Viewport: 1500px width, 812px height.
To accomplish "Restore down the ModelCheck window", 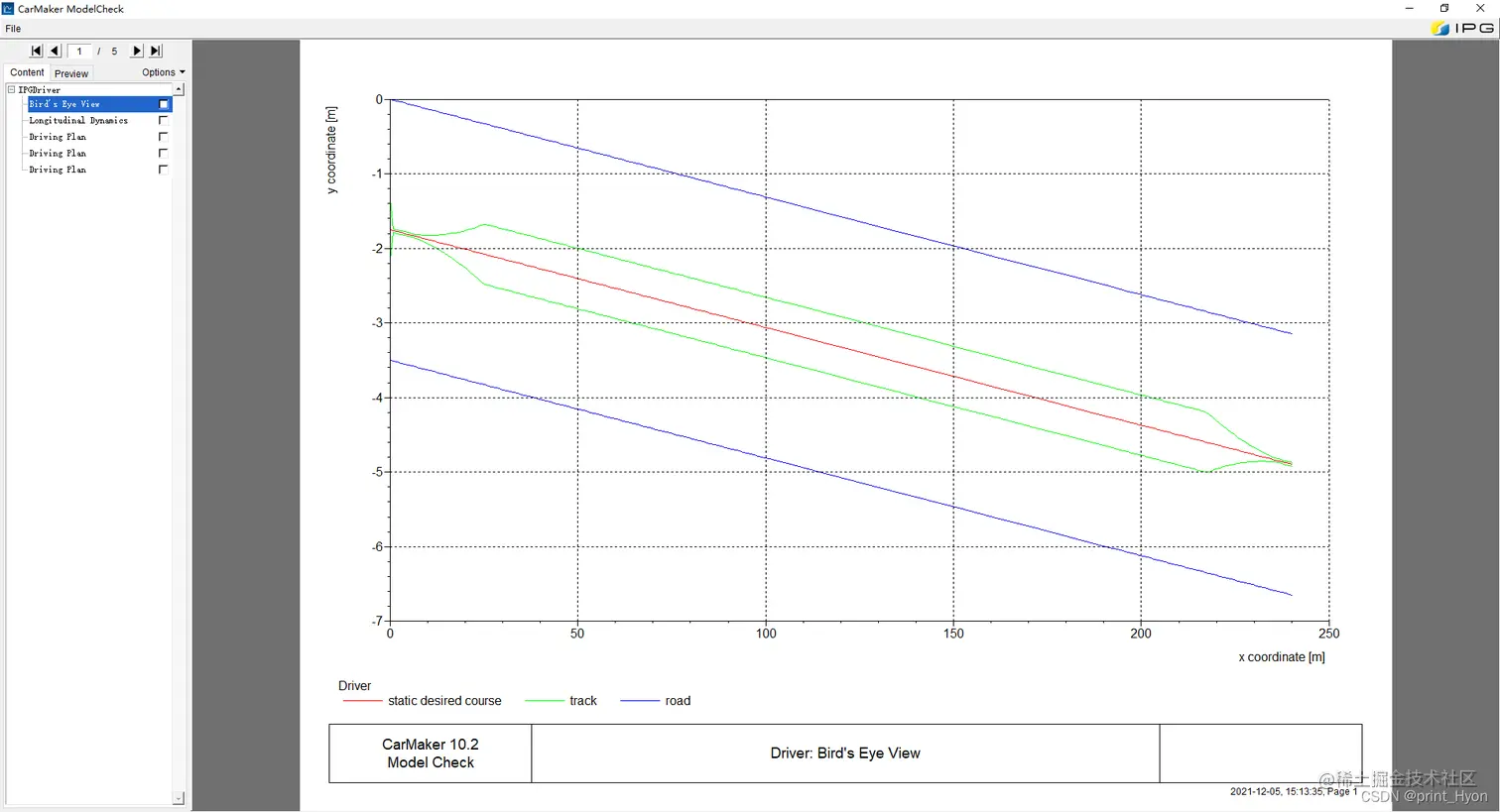I will coord(1444,9).
